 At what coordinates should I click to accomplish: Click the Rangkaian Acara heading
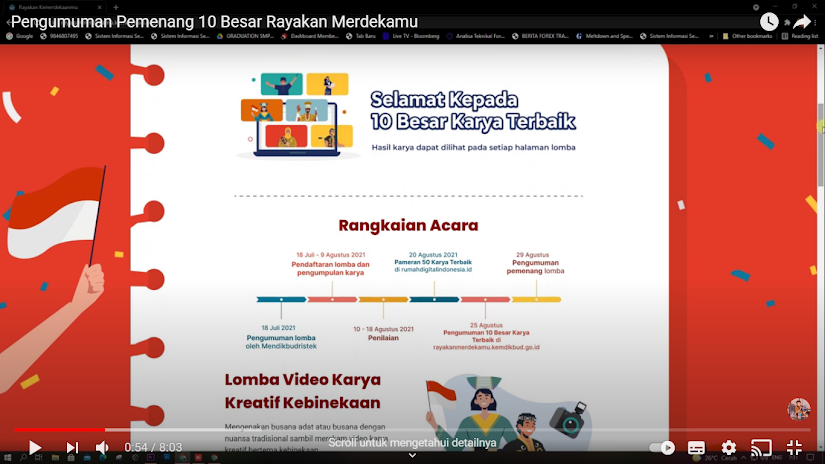[408, 225]
